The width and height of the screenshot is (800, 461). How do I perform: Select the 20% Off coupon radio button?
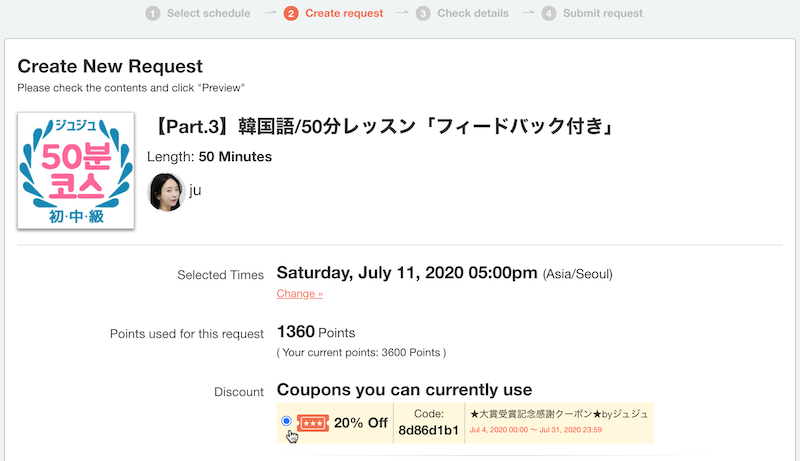point(286,421)
